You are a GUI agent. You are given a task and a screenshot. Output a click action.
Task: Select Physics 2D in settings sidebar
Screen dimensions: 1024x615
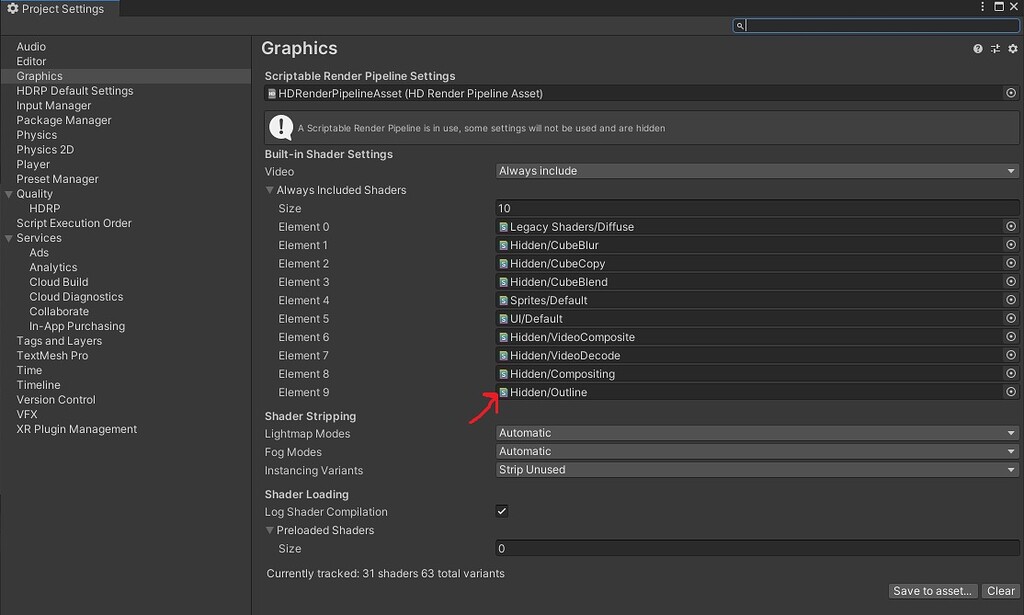45,150
